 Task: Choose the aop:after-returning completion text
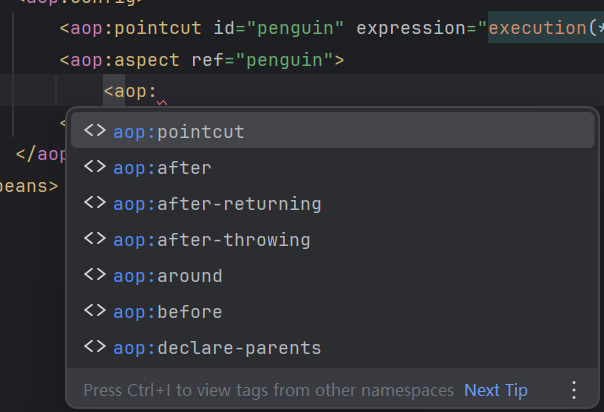click(217, 204)
